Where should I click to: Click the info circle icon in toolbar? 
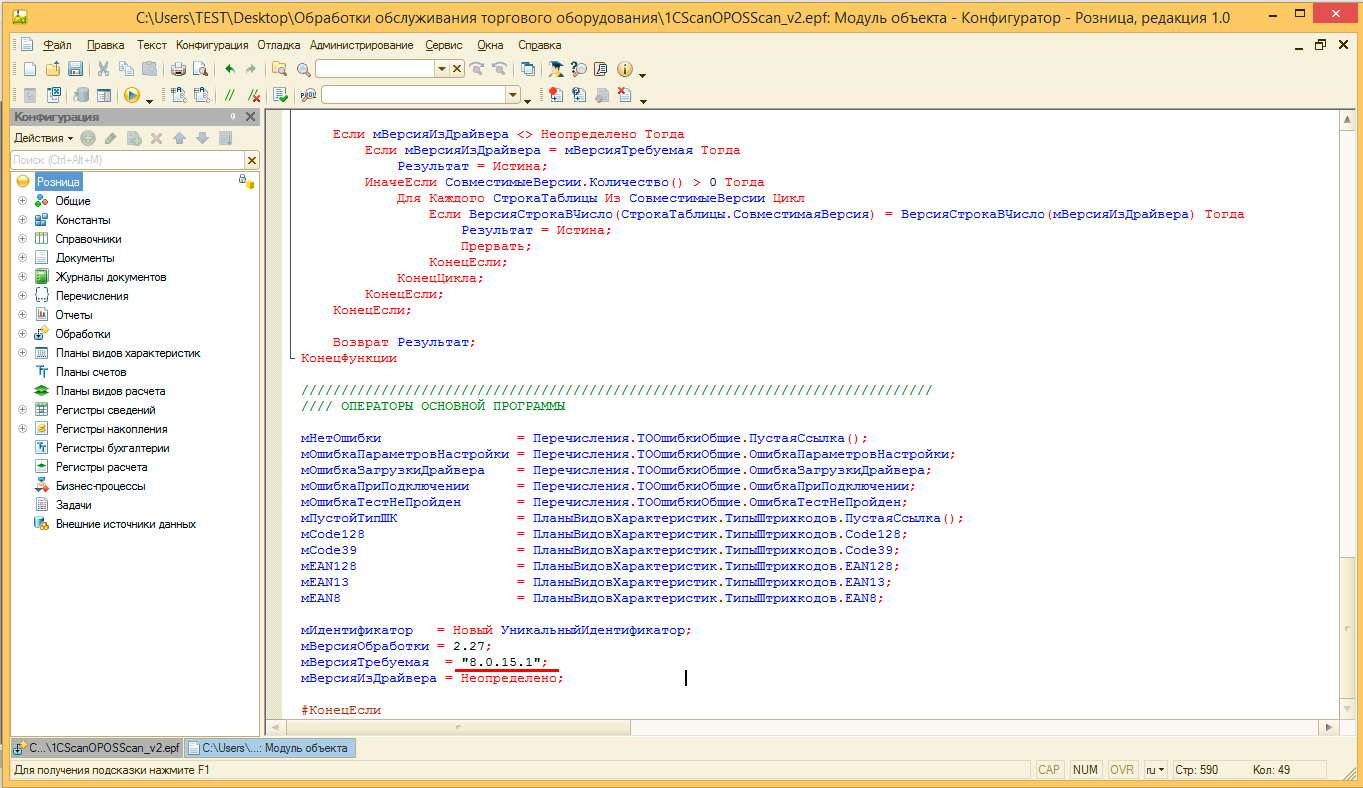click(x=625, y=69)
